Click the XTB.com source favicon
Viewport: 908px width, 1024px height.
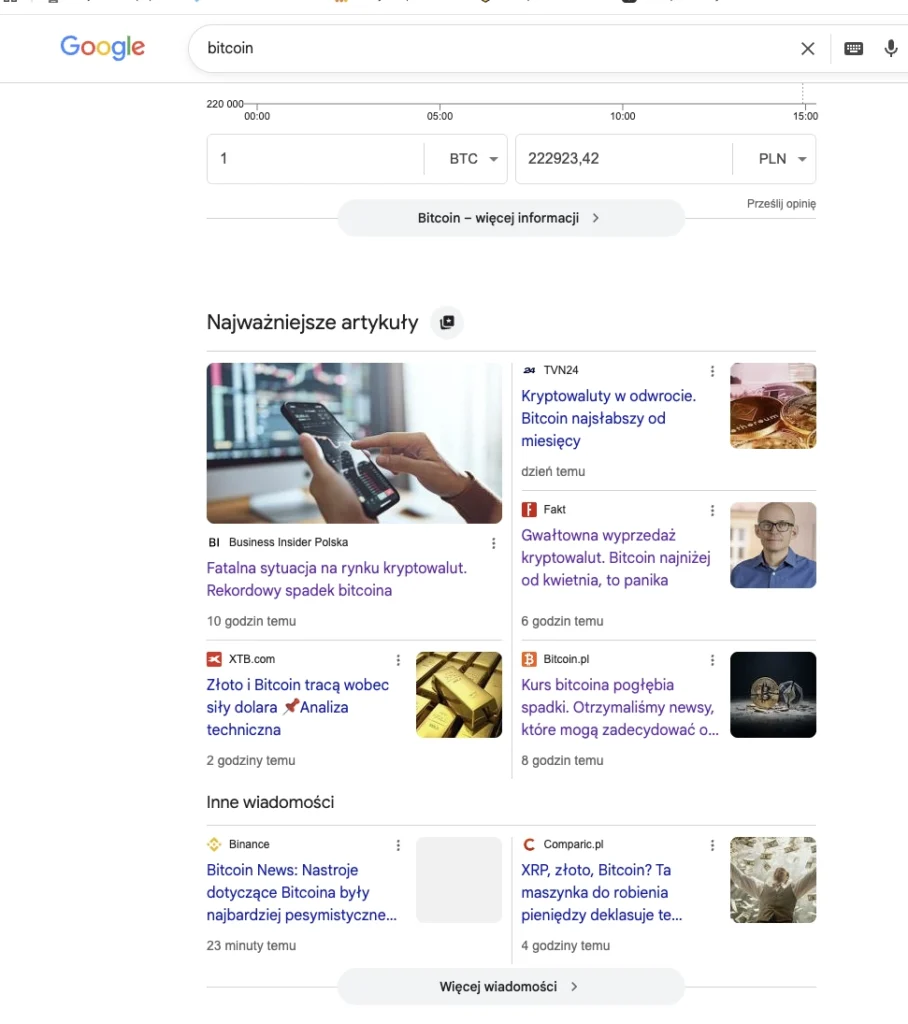[214, 660]
